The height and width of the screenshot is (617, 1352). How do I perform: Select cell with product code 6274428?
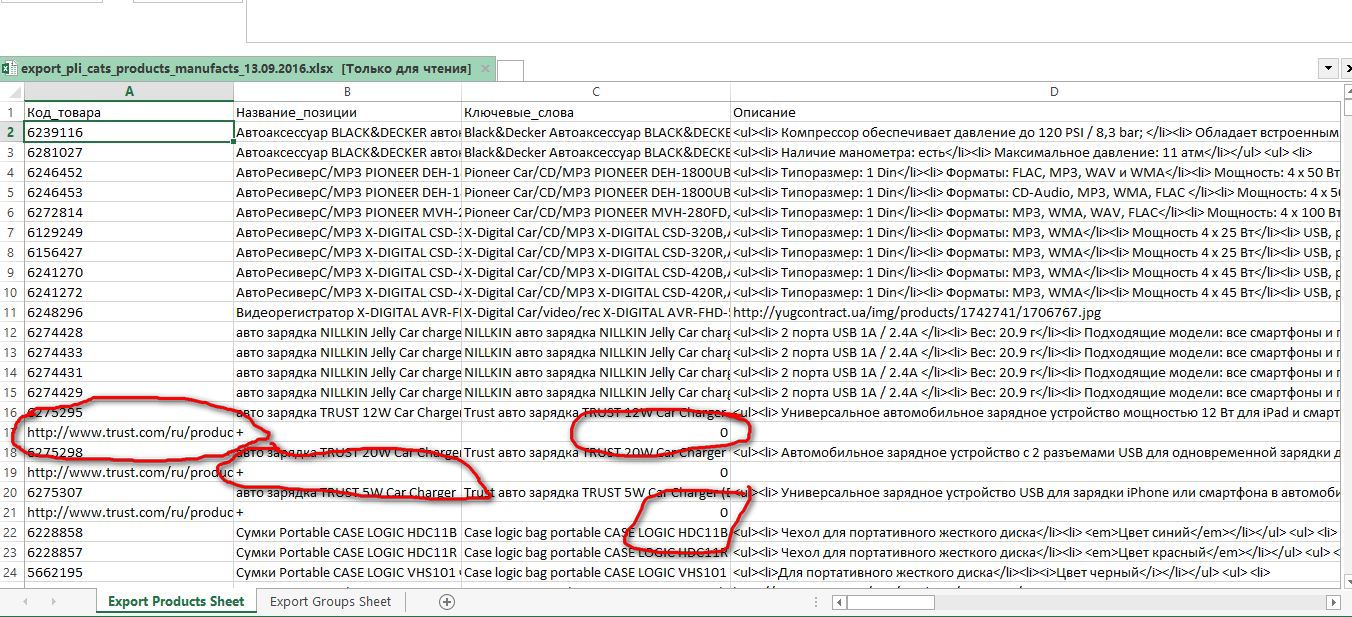point(129,332)
